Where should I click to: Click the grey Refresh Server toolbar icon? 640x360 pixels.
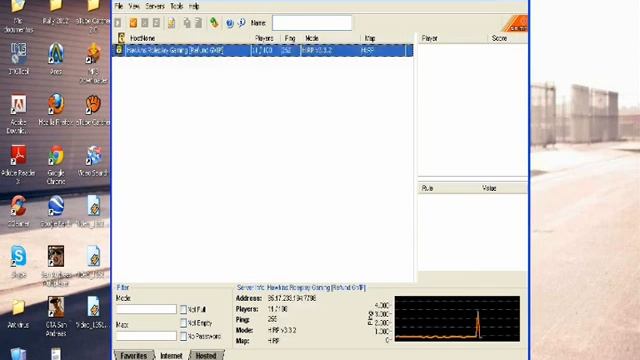[x=156, y=23]
